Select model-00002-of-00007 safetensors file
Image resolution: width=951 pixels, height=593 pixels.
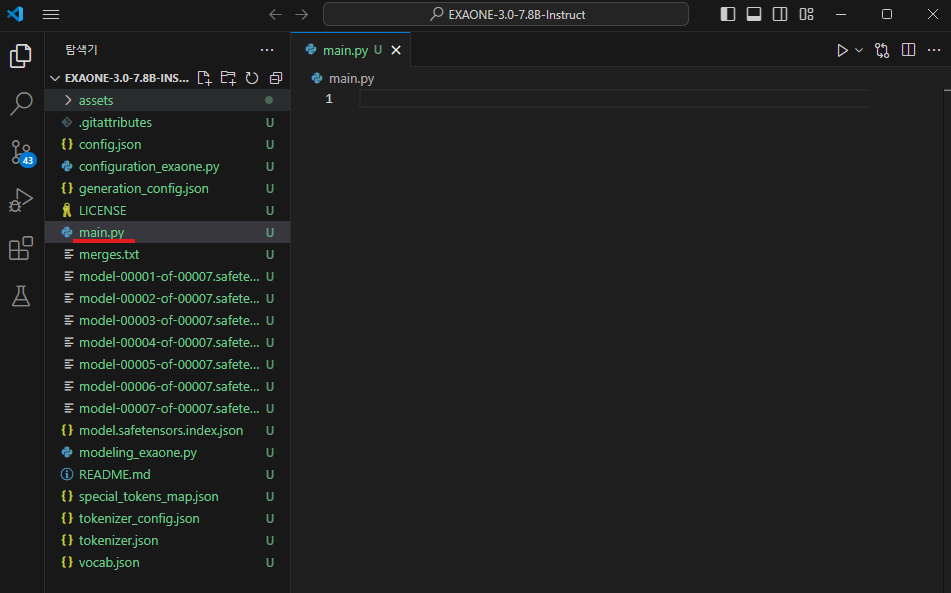167,298
